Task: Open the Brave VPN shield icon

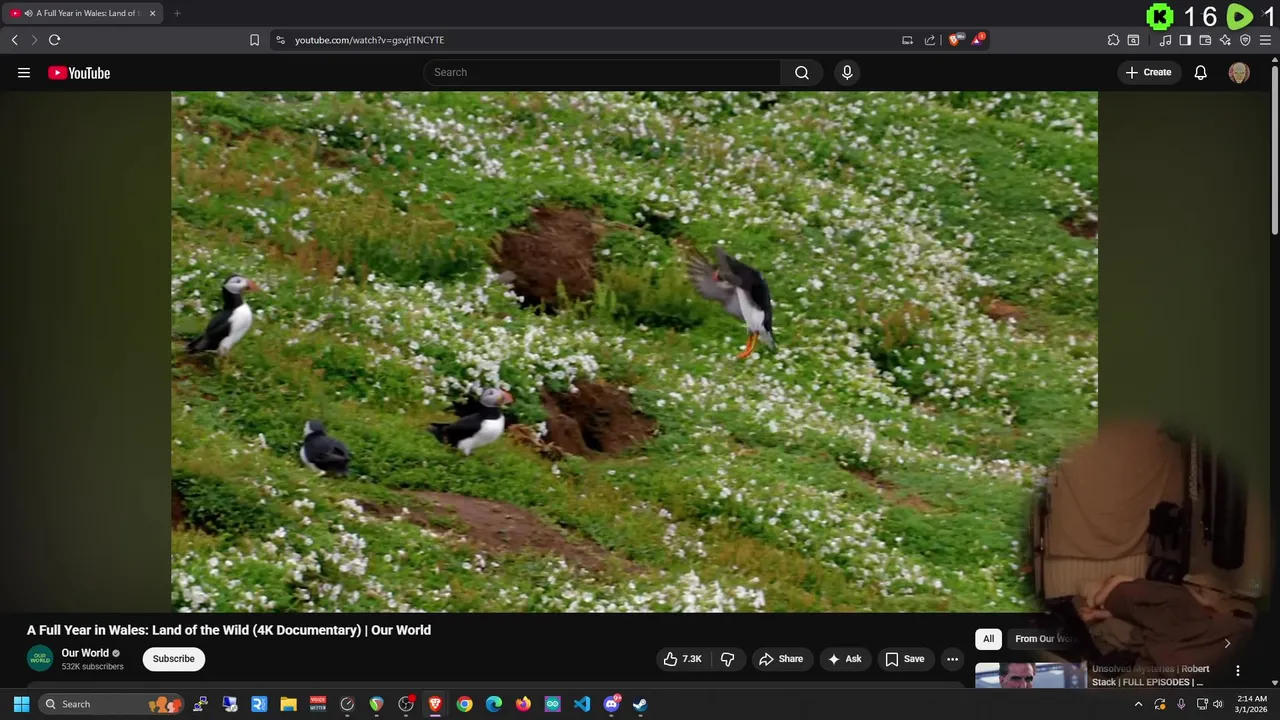Action: pos(1245,40)
